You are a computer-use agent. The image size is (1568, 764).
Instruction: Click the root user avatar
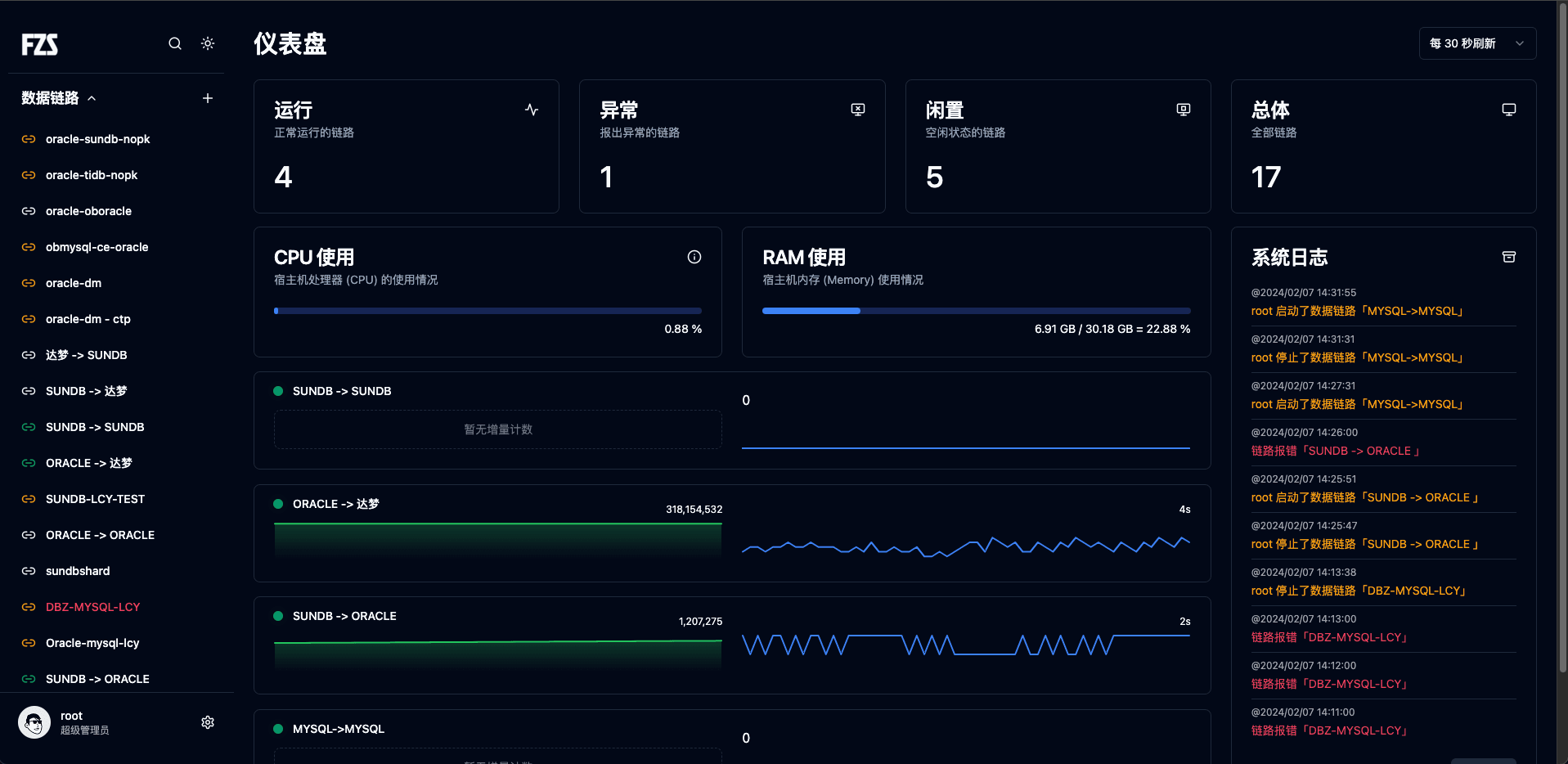tap(34, 721)
